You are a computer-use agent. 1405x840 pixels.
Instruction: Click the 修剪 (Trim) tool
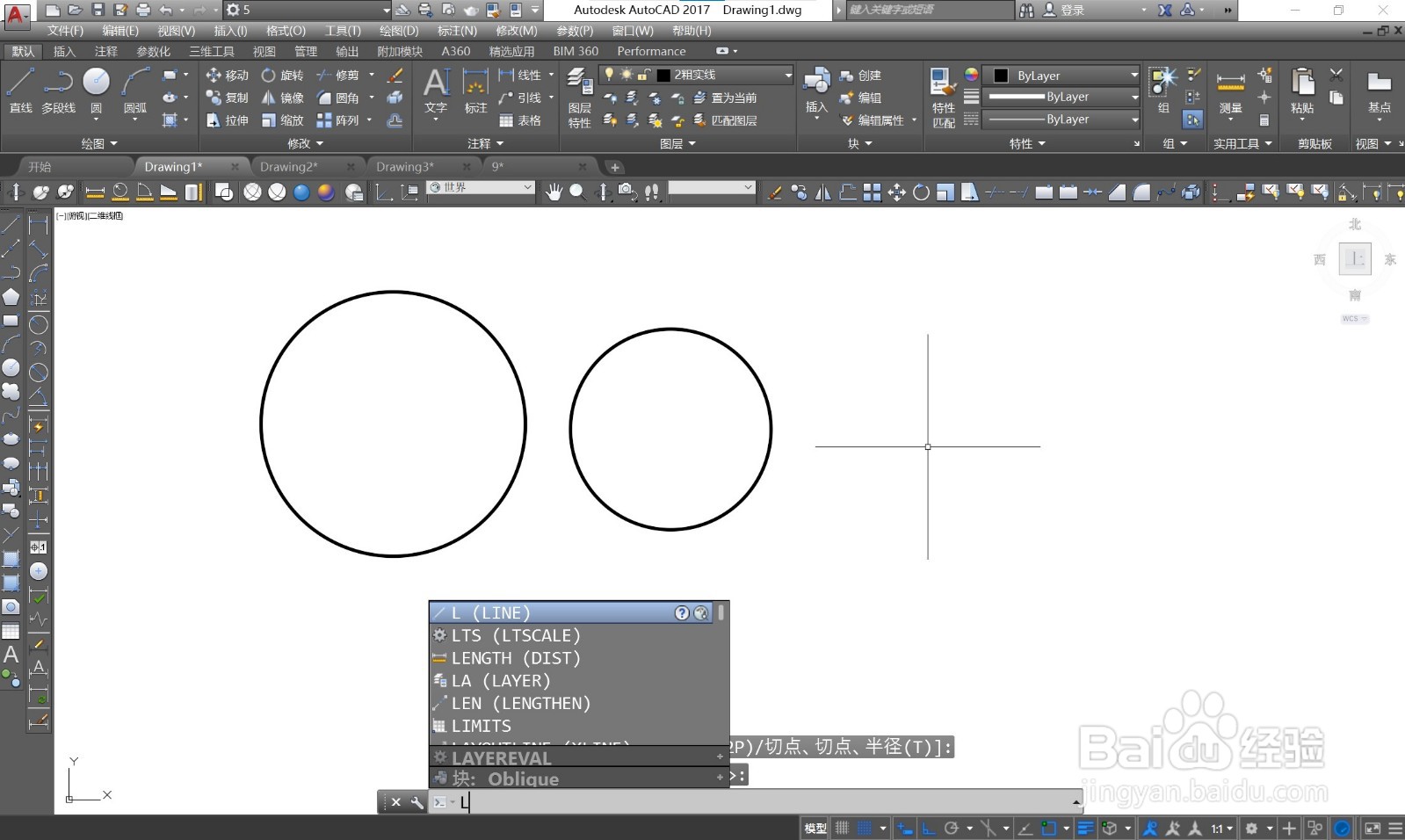338,76
